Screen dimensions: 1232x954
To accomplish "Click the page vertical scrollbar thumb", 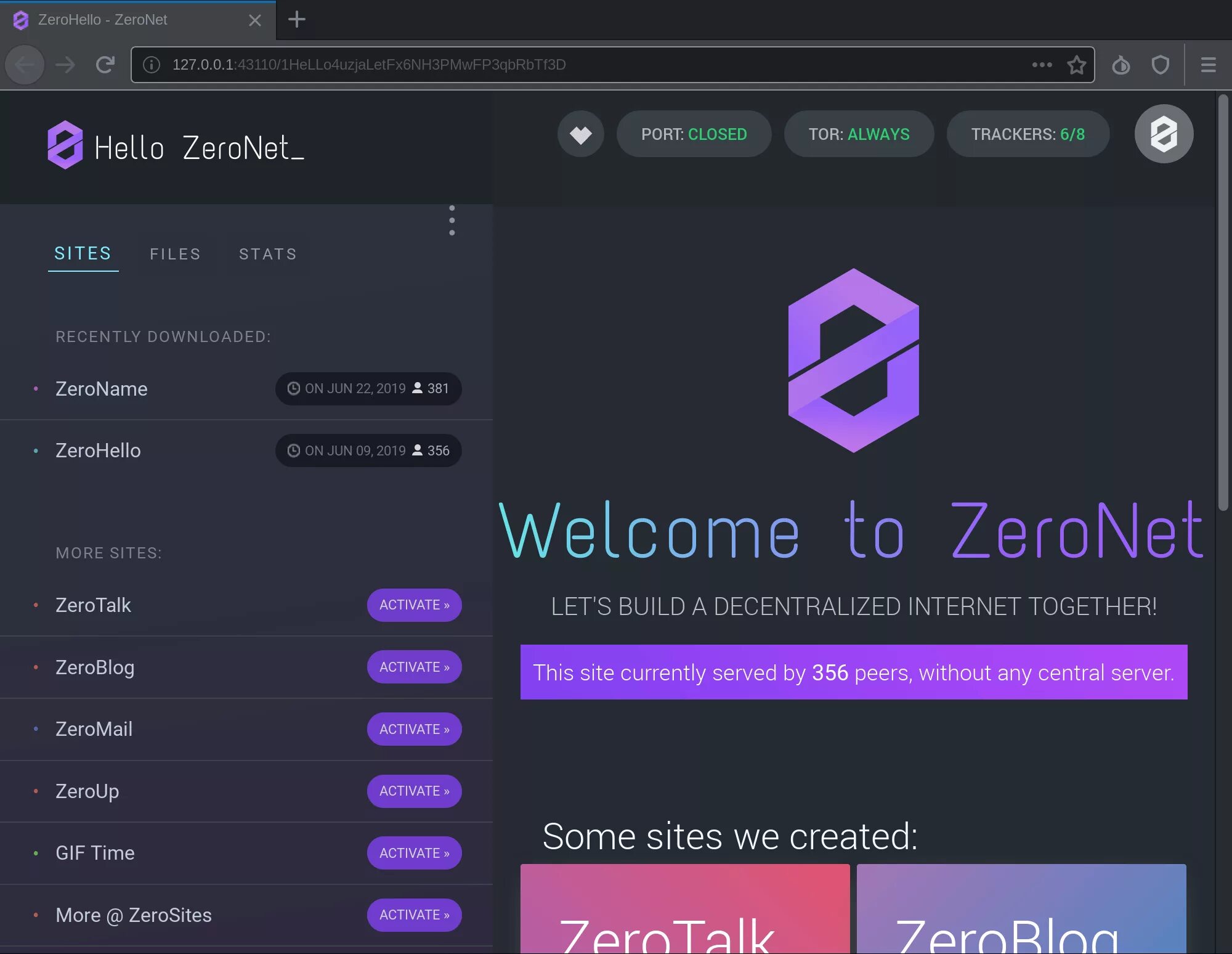I will click(1223, 302).
